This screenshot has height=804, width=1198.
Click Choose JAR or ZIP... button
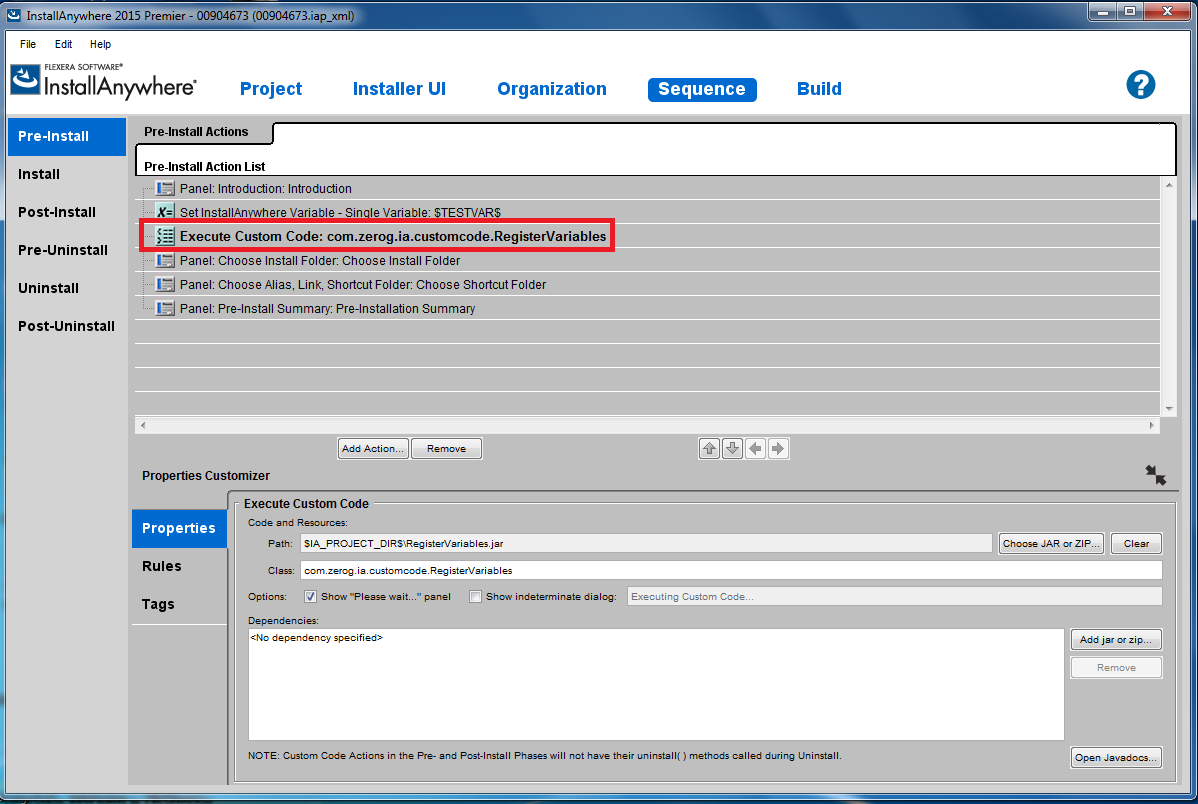click(1051, 543)
